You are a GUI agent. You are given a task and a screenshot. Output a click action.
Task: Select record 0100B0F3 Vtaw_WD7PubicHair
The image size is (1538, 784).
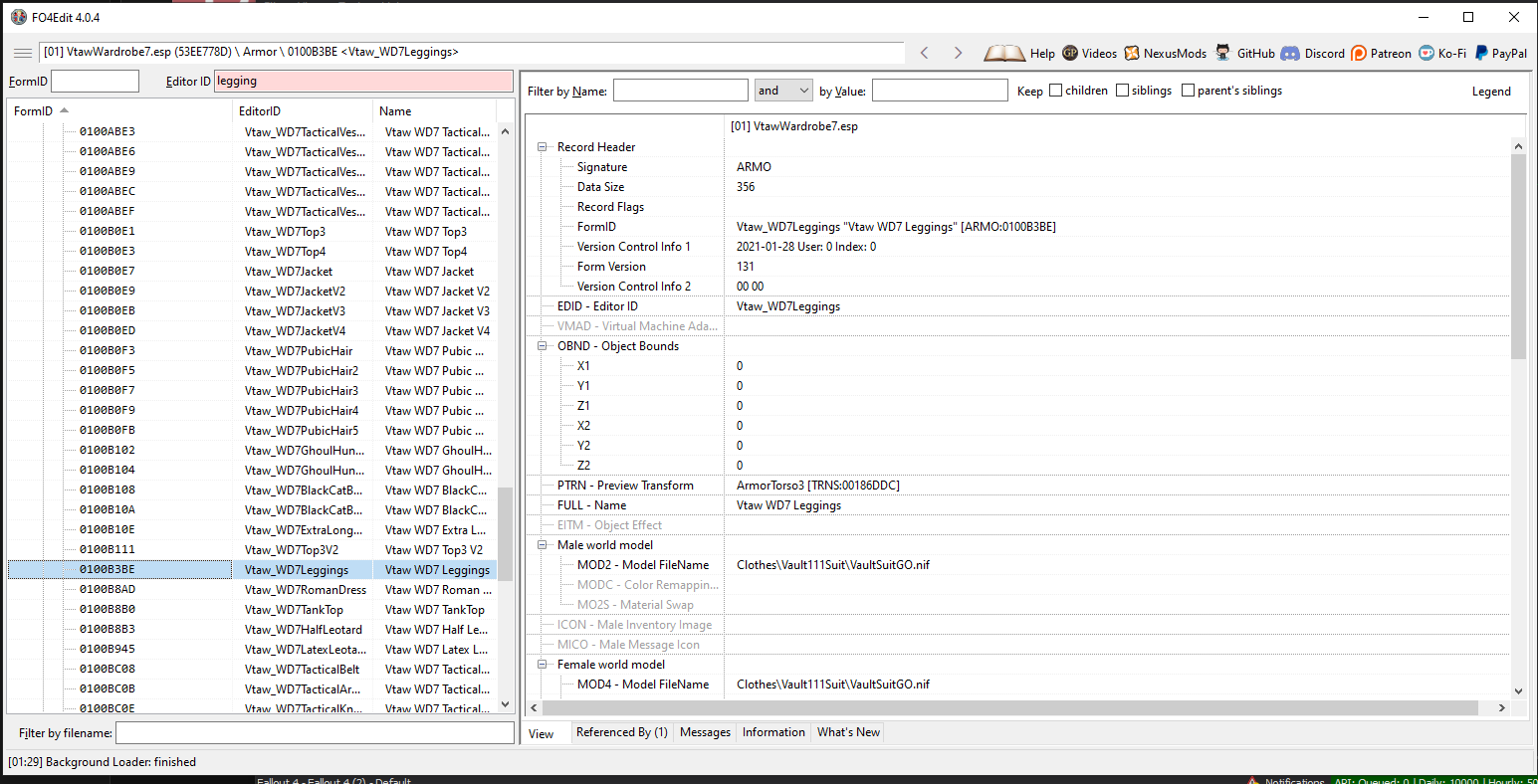click(252, 351)
